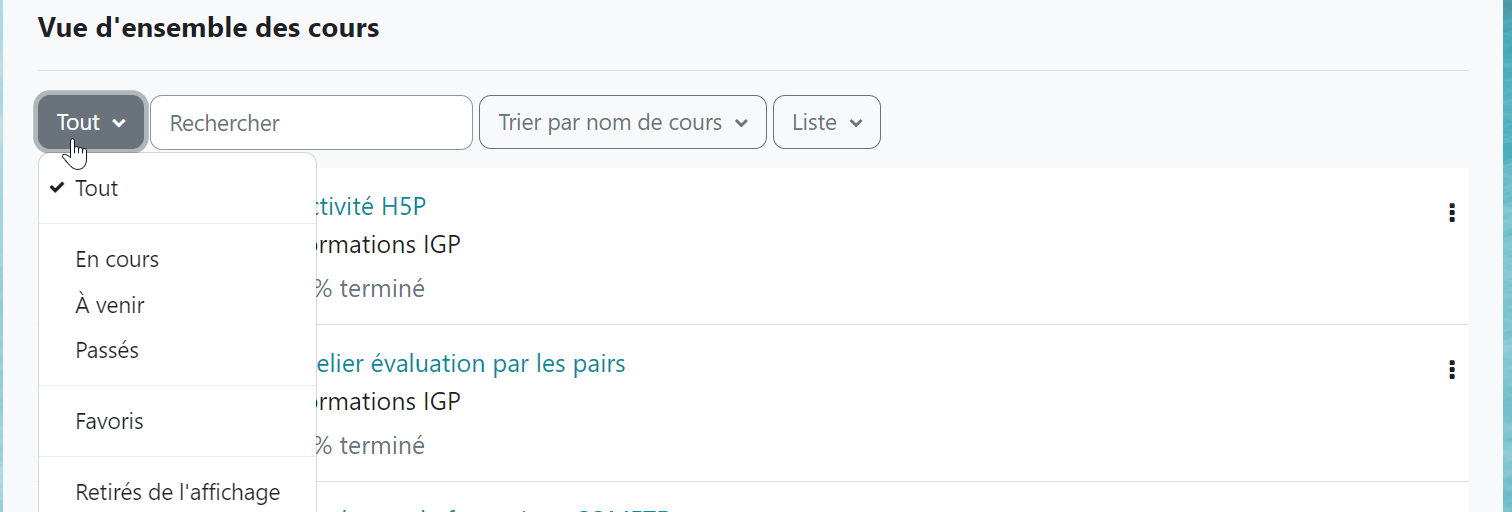Open the three-dot menu for the H5P course
Viewport: 1512px width, 512px height.
click(1451, 213)
